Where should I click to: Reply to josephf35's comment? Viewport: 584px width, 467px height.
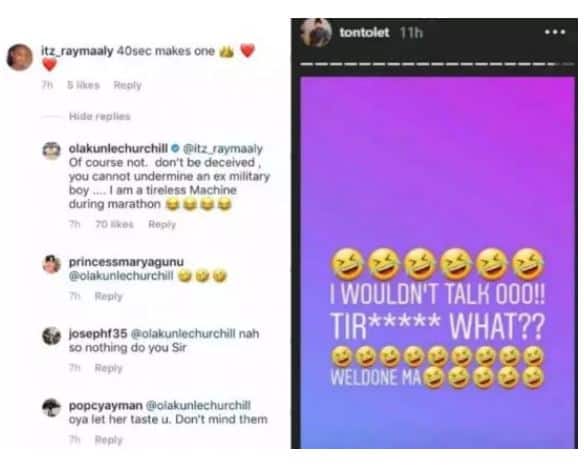pyautogui.click(x=108, y=368)
